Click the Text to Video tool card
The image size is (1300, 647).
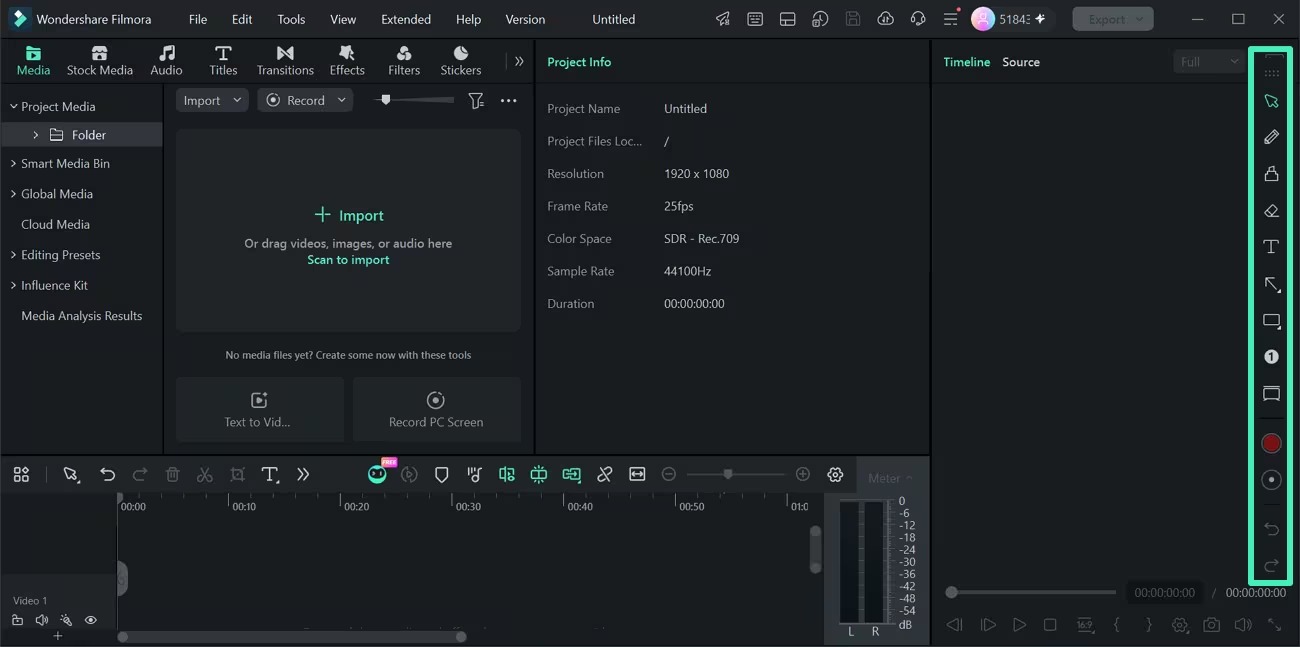259,409
